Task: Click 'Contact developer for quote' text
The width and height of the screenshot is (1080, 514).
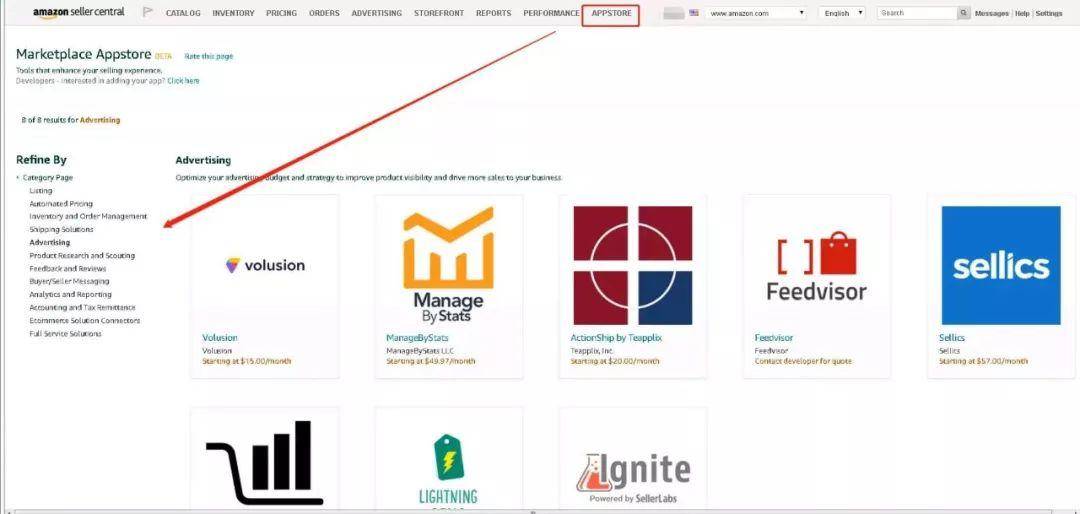Action: tap(803, 361)
